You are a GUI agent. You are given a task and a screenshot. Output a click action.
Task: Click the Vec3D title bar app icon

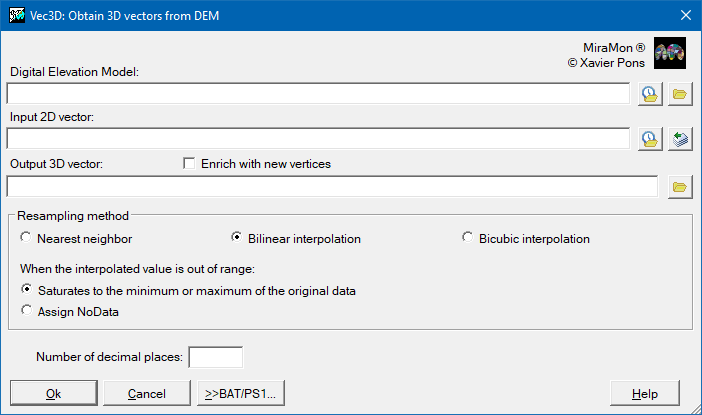[x=16, y=15]
